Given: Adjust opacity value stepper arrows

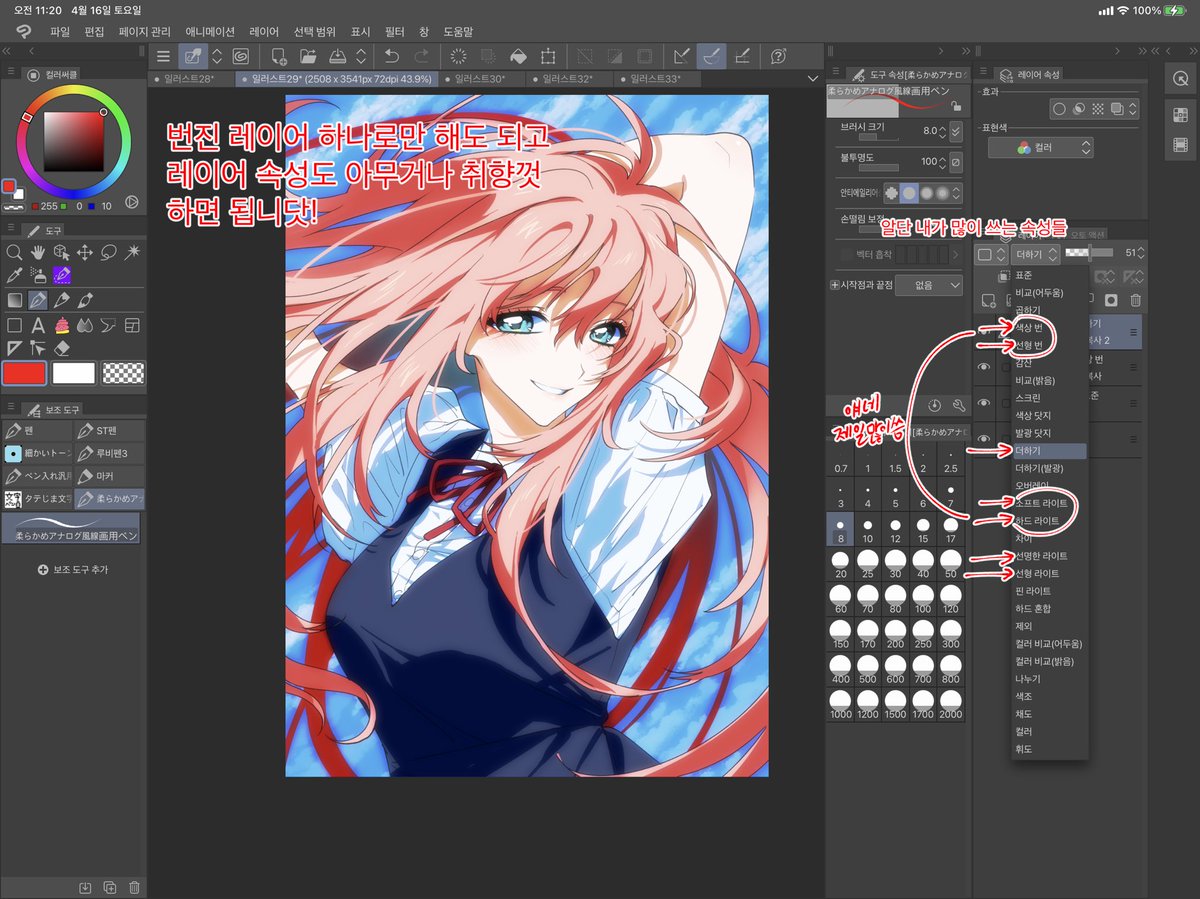Looking at the screenshot, I should (x=942, y=162).
